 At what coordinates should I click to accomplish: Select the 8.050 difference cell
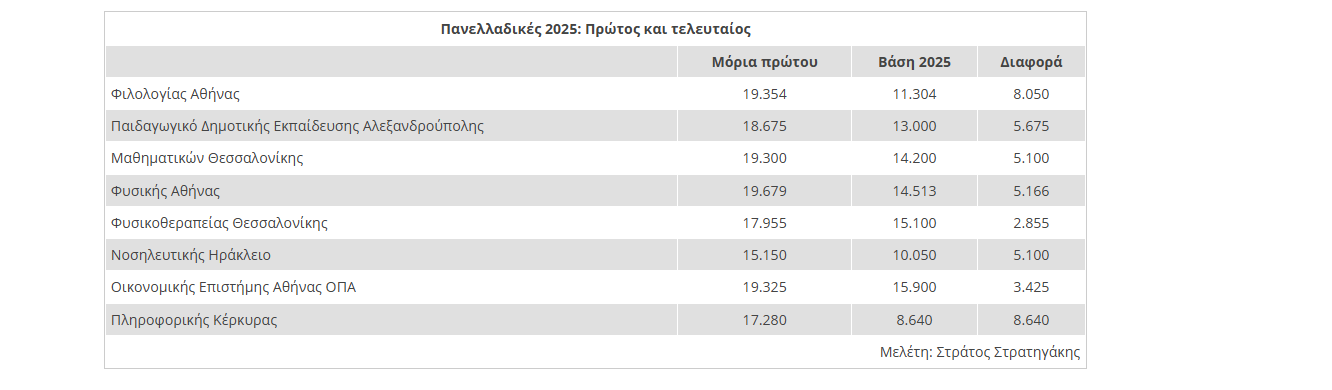[x=1031, y=94]
